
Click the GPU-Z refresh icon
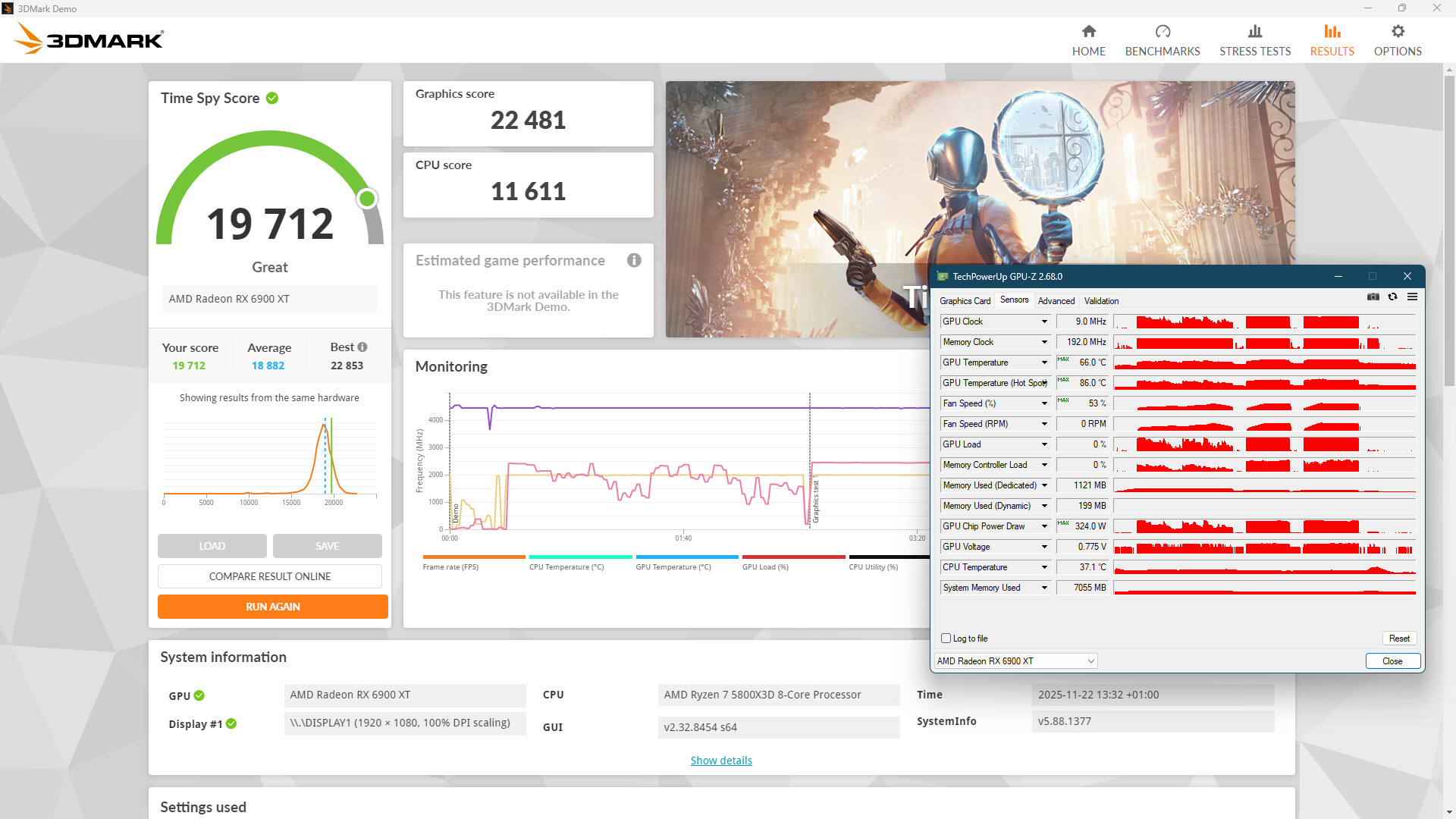tap(1392, 297)
